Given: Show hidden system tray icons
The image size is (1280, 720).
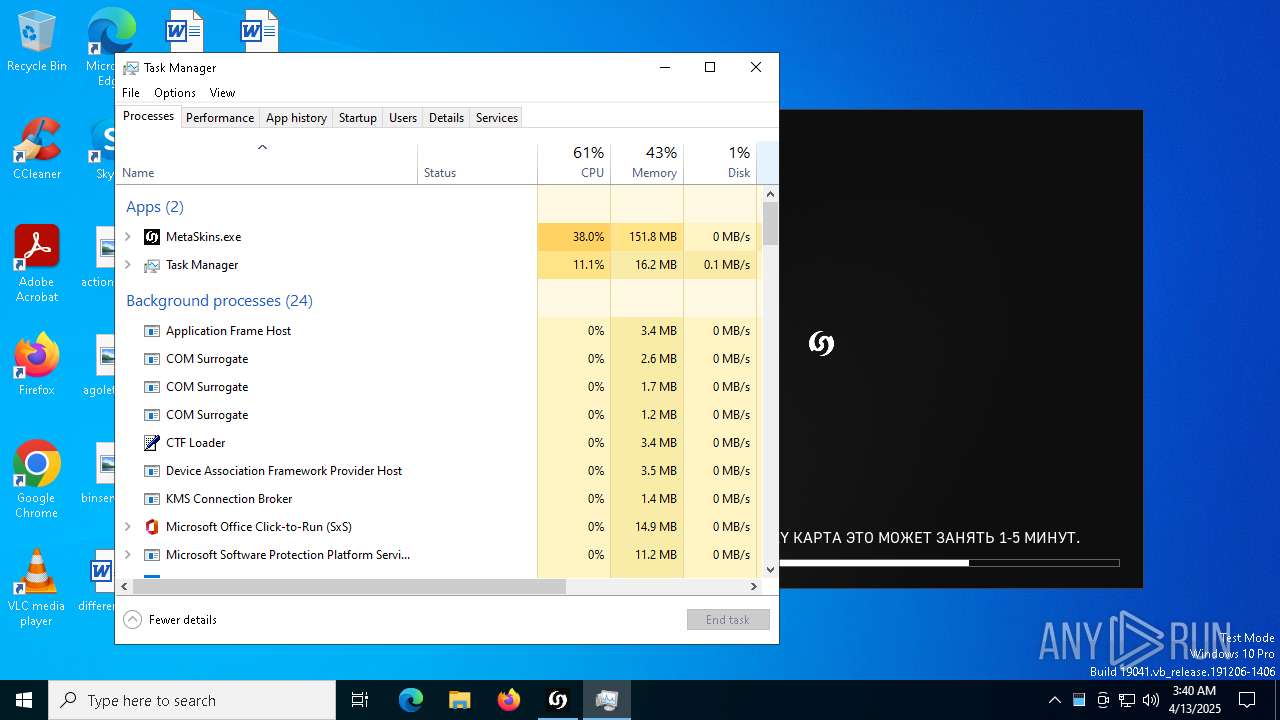Looking at the screenshot, I should point(1054,700).
